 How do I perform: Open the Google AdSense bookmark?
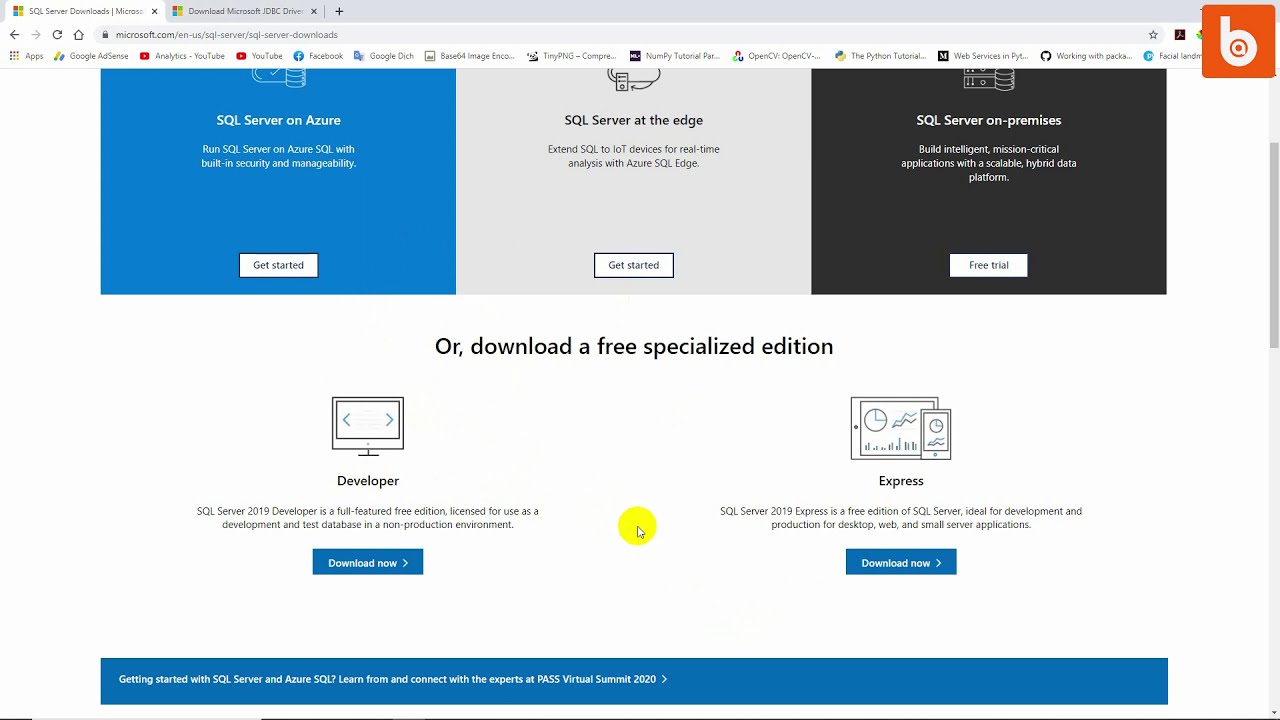pyautogui.click(x=91, y=56)
